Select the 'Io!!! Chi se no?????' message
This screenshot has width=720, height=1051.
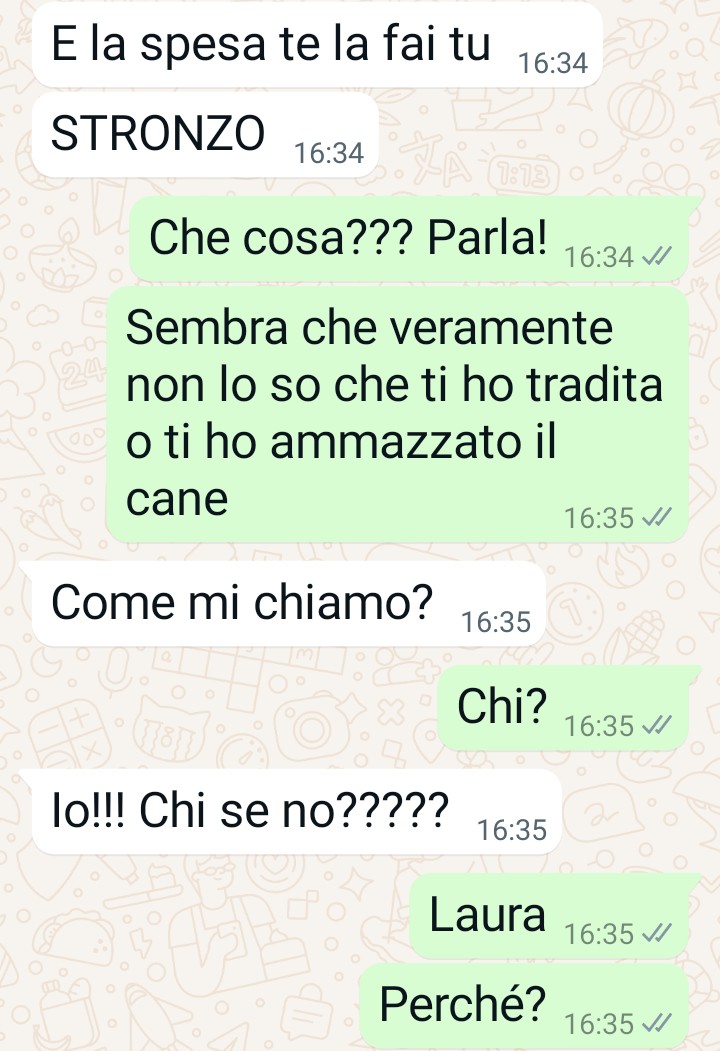[297, 812]
